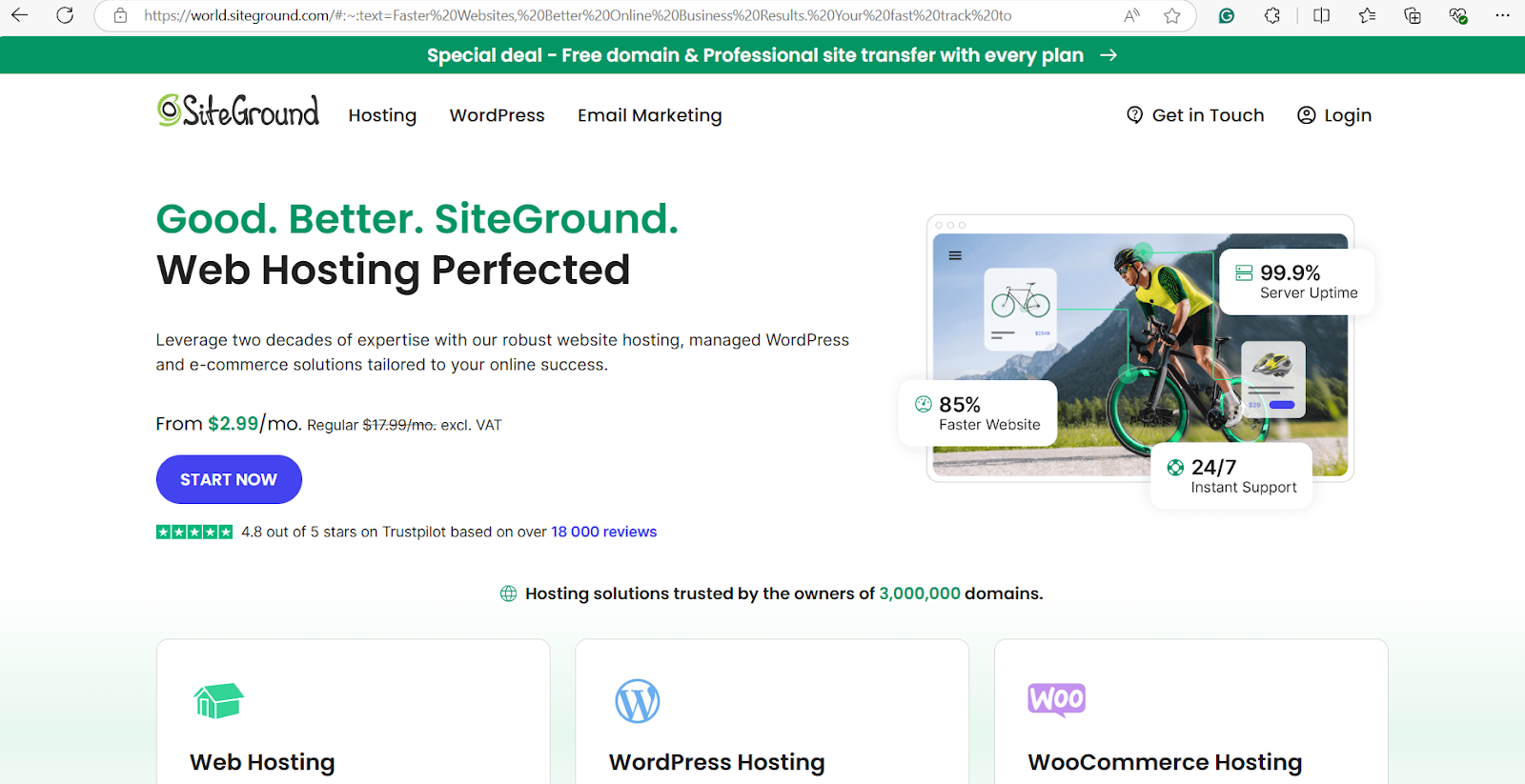Open the Hosting menu

tap(382, 115)
